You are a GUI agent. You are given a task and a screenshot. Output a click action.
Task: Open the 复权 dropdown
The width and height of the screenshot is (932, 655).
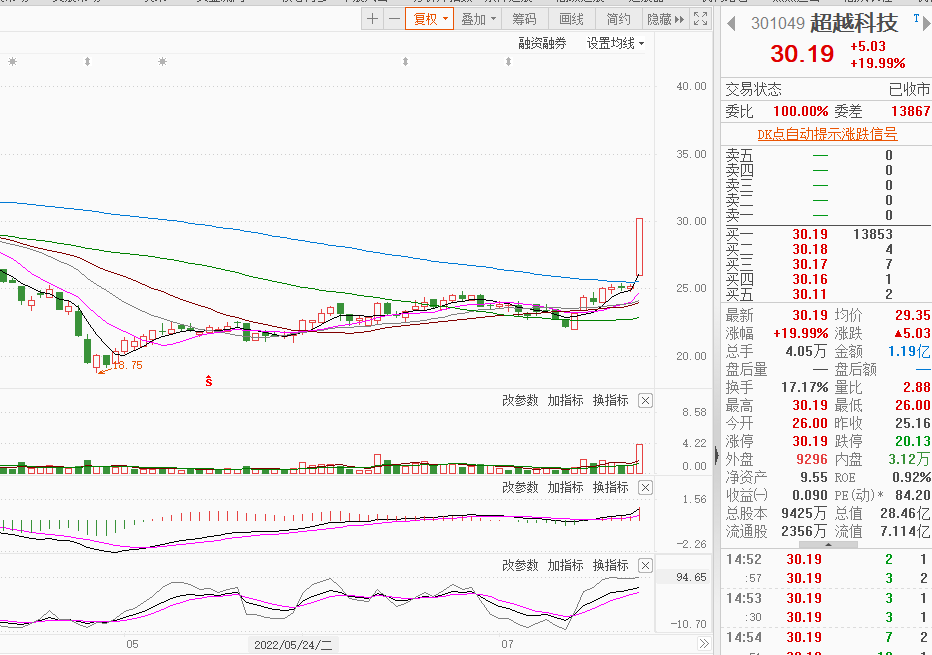pyautogui.click(x=430, y=19)
